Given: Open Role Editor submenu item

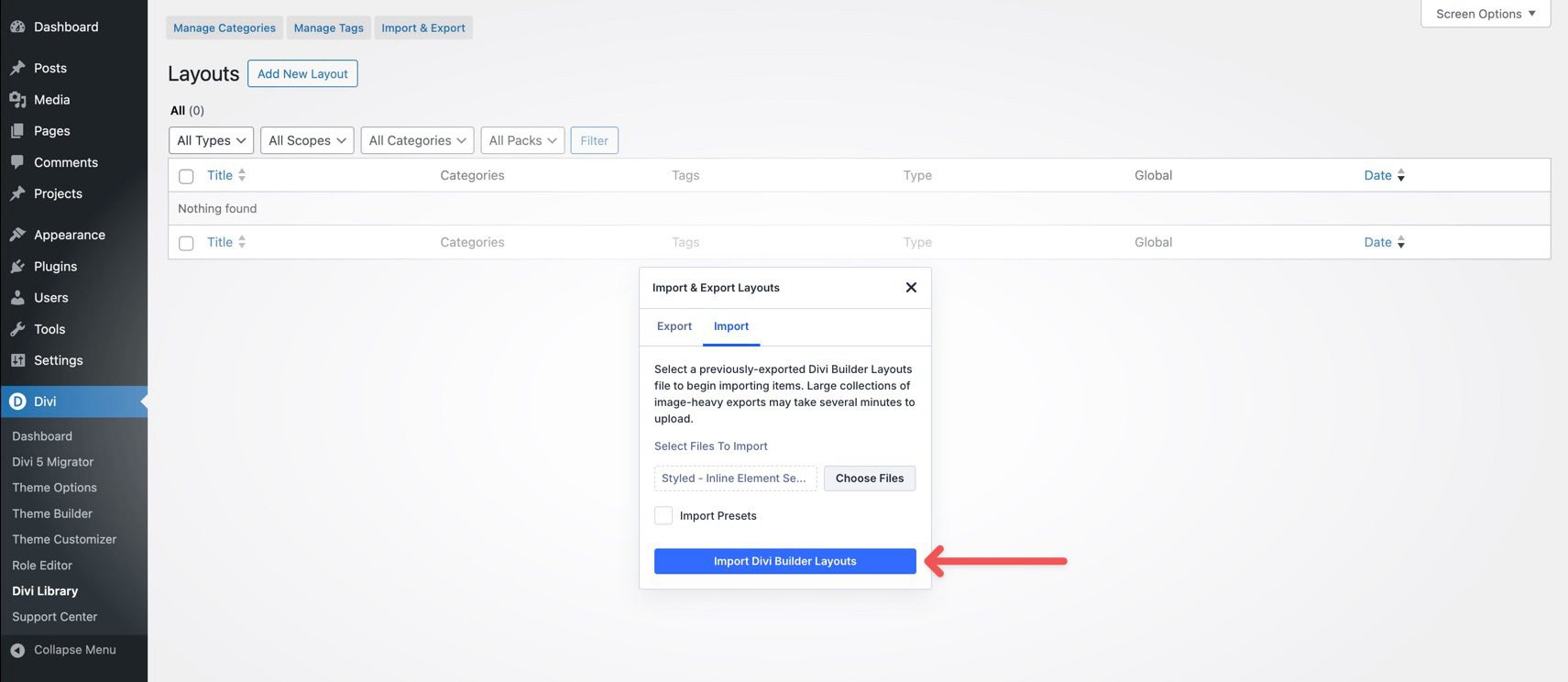Looking at the screenshot, I should click(42, 566).
